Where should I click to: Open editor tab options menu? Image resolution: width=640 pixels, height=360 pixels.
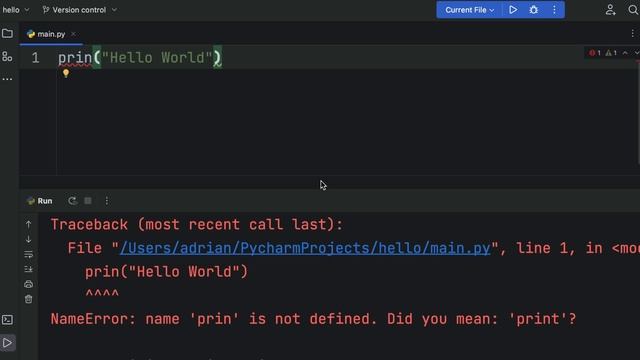[633, 33]
